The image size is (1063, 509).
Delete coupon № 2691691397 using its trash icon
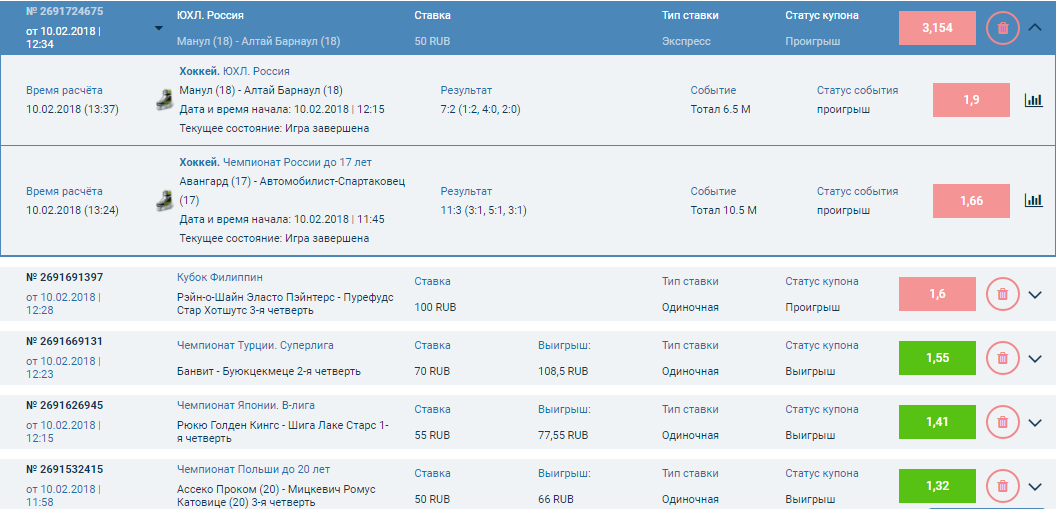(1003, 294)
